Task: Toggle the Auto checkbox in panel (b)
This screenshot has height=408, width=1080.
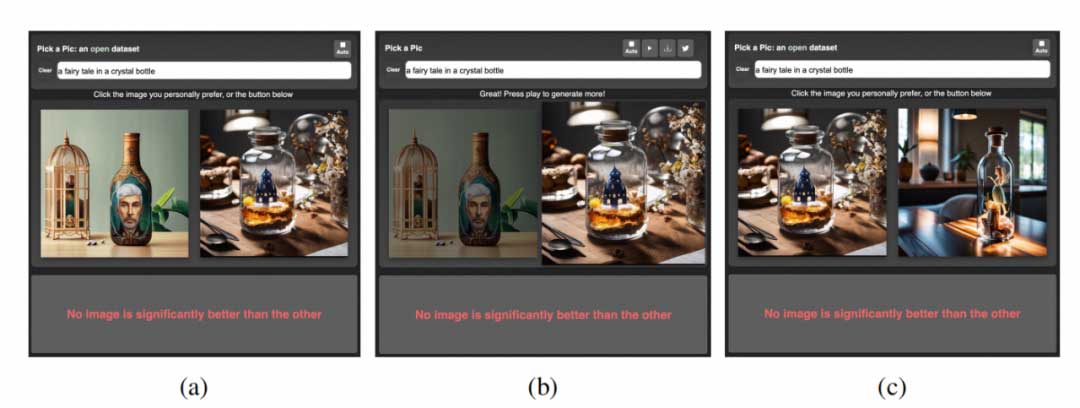Action: [631, 48]
